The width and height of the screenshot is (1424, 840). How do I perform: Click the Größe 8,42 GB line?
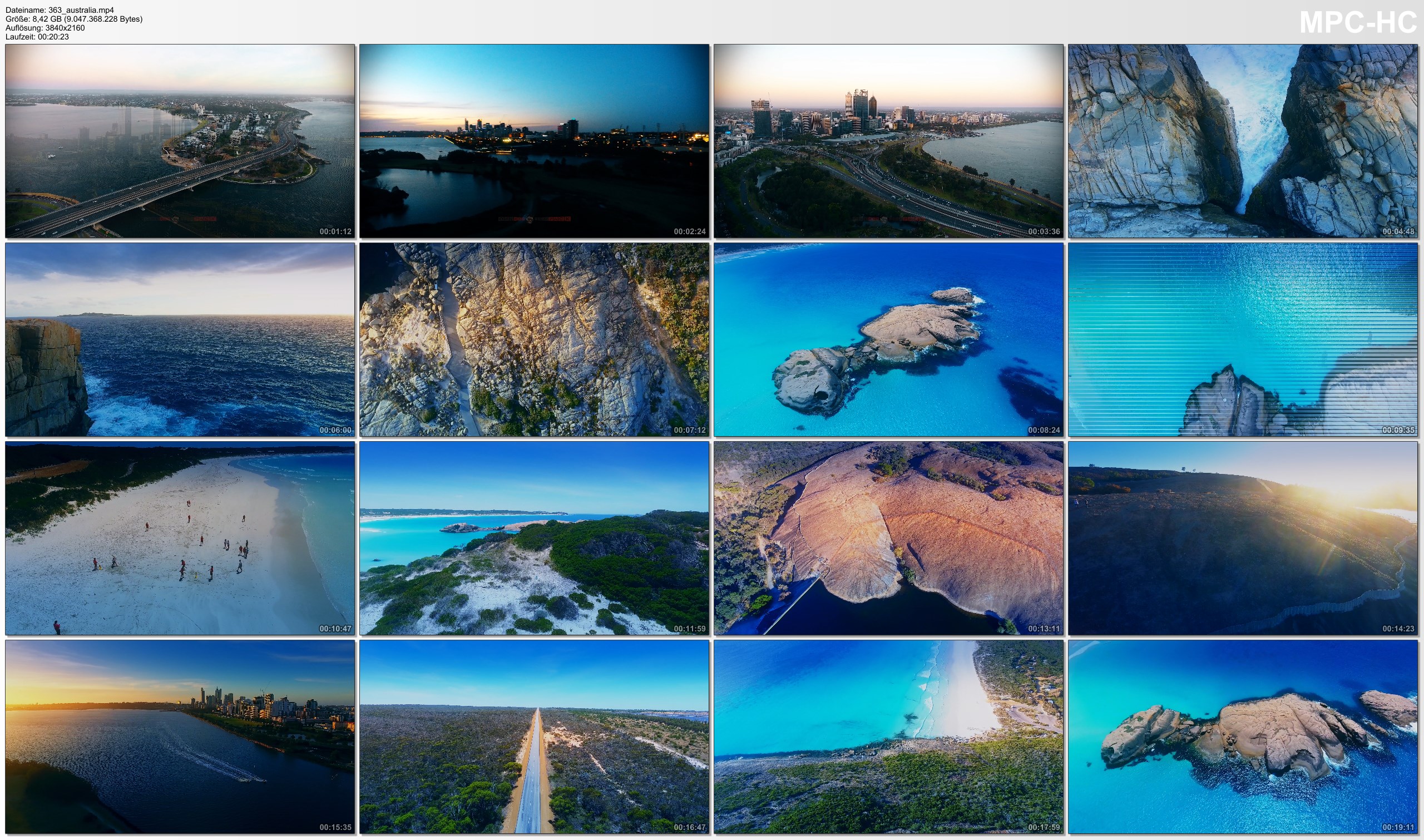(x=73, y=19)
